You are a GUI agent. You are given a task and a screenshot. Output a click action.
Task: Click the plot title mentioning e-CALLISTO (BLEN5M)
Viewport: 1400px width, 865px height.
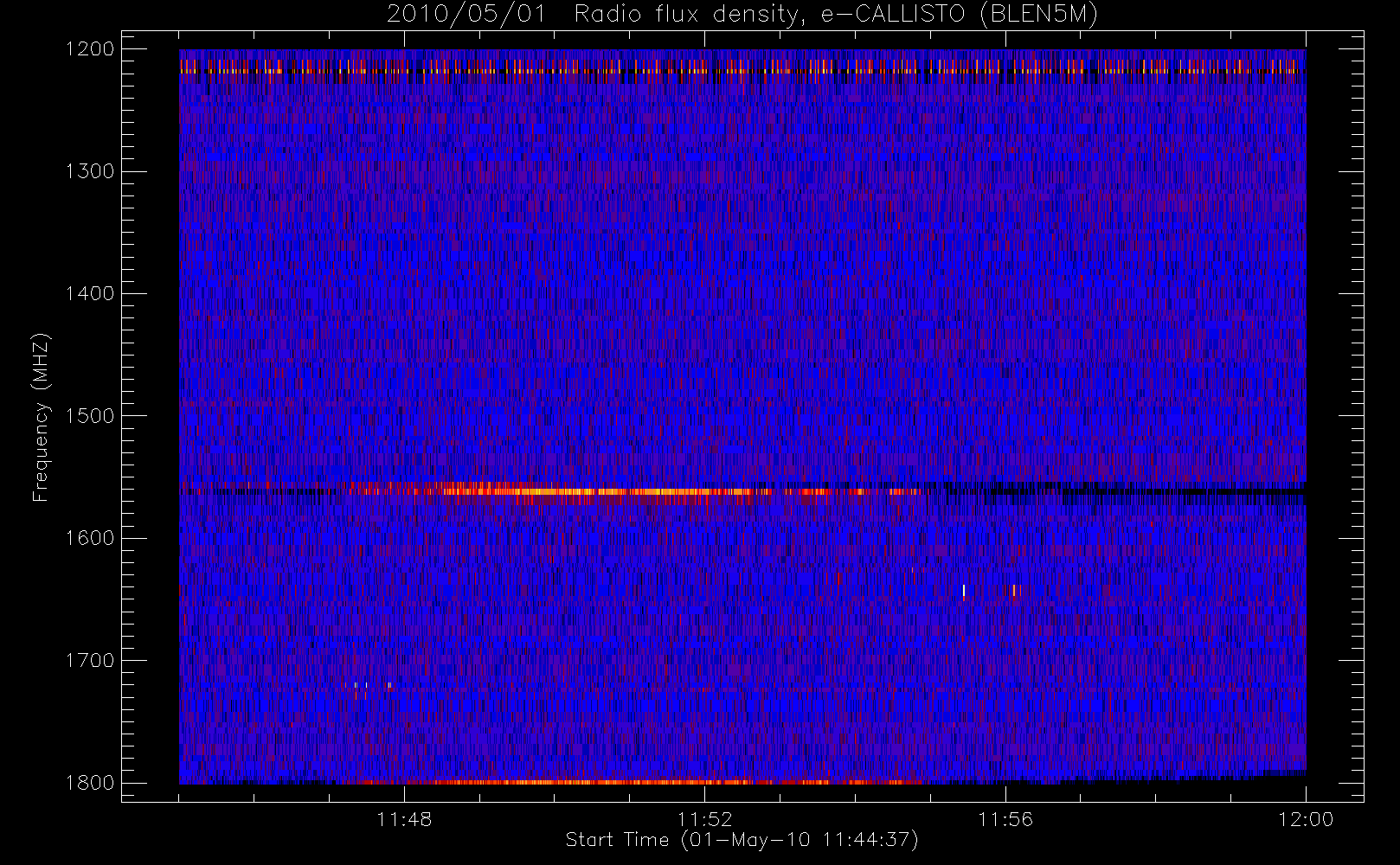tap(742, 15)
